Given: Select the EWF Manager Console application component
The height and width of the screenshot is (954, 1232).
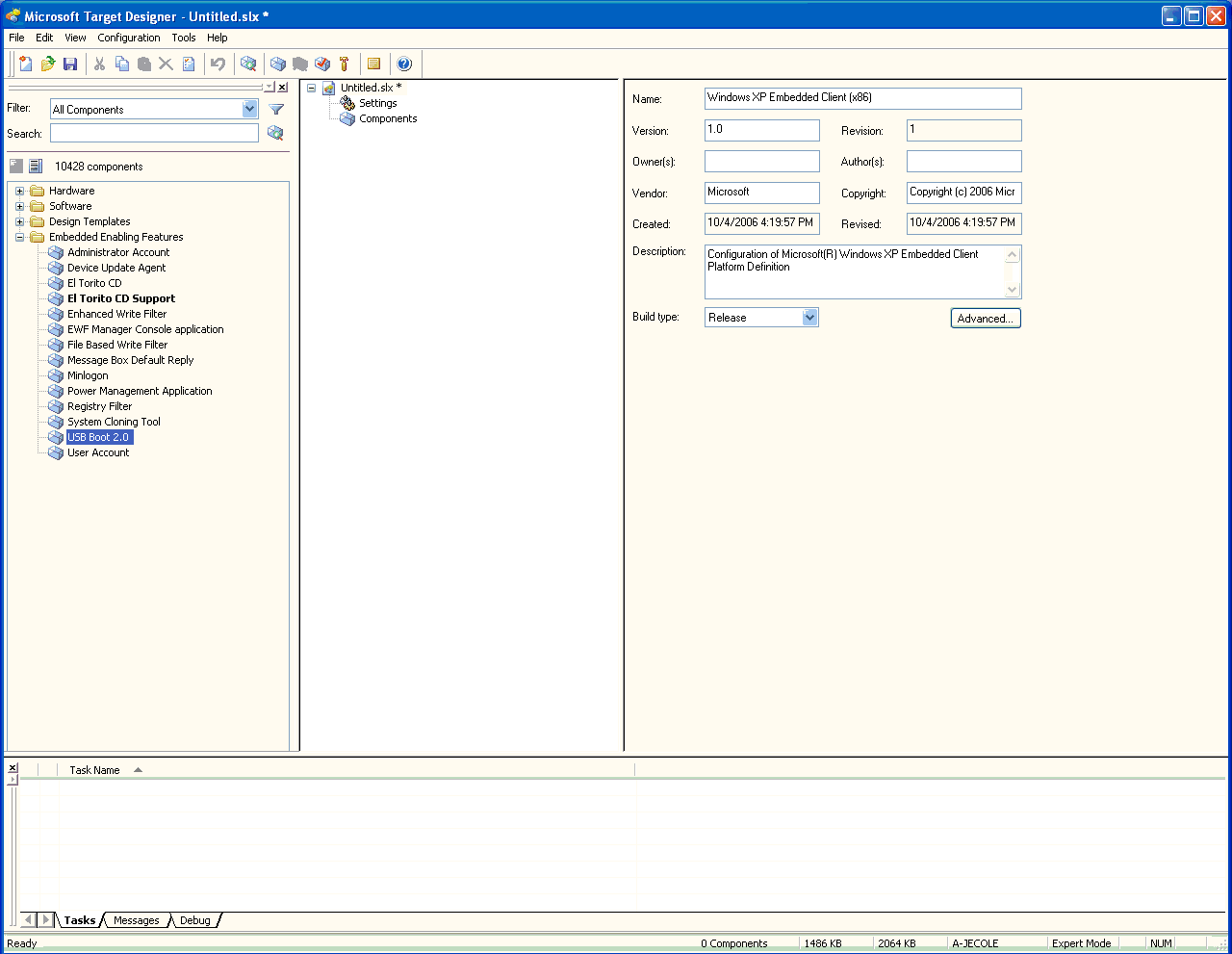Looking at the screenshot, I should point(145,329).
